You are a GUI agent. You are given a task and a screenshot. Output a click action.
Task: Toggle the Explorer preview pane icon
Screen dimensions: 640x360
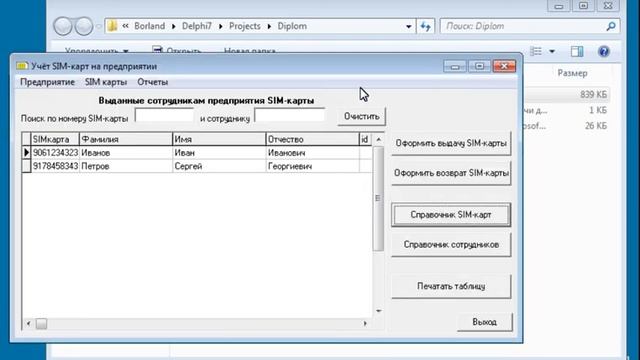(577, 51)
